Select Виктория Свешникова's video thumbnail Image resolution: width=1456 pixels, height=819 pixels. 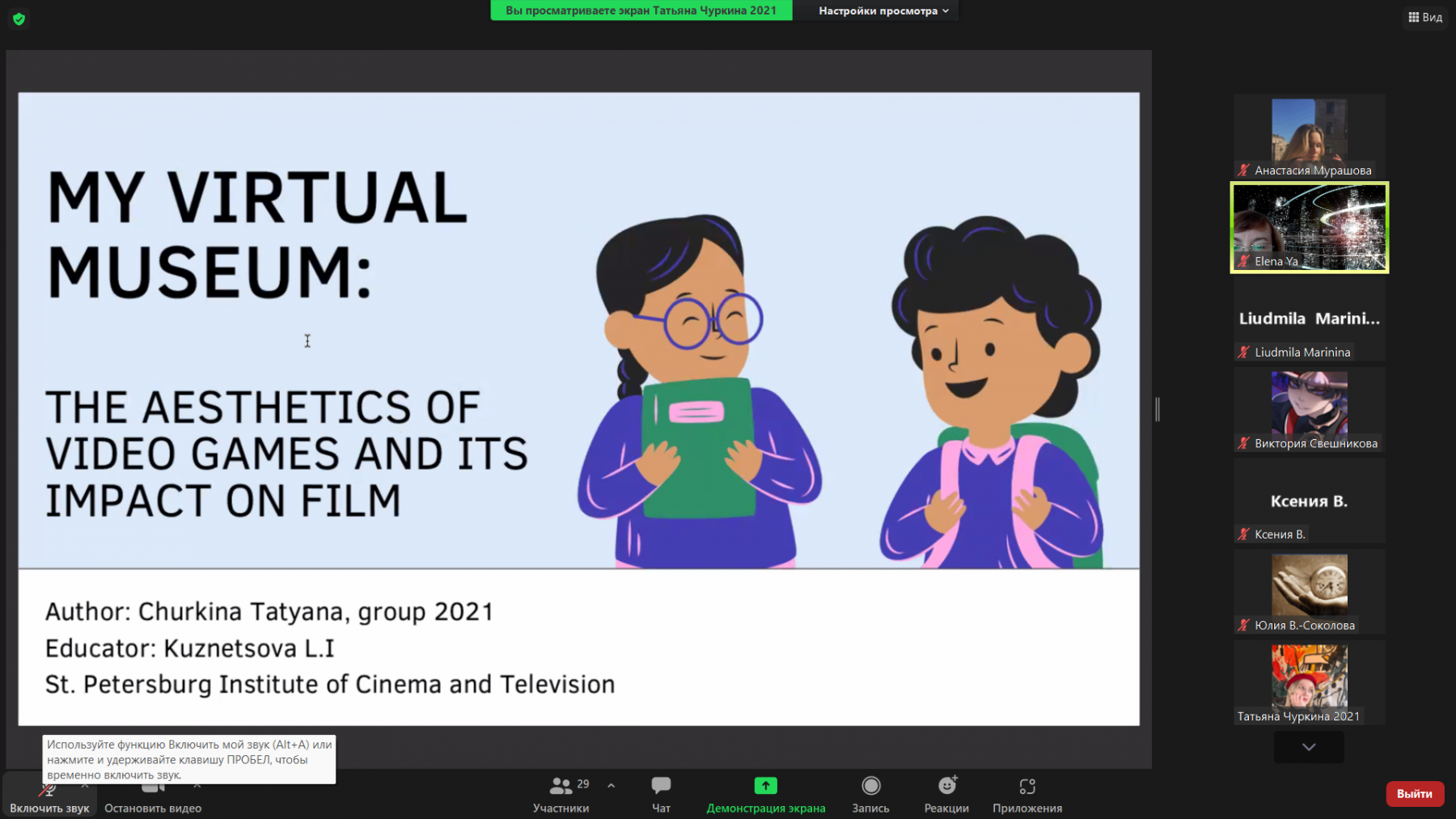[x=1310, y=410]
